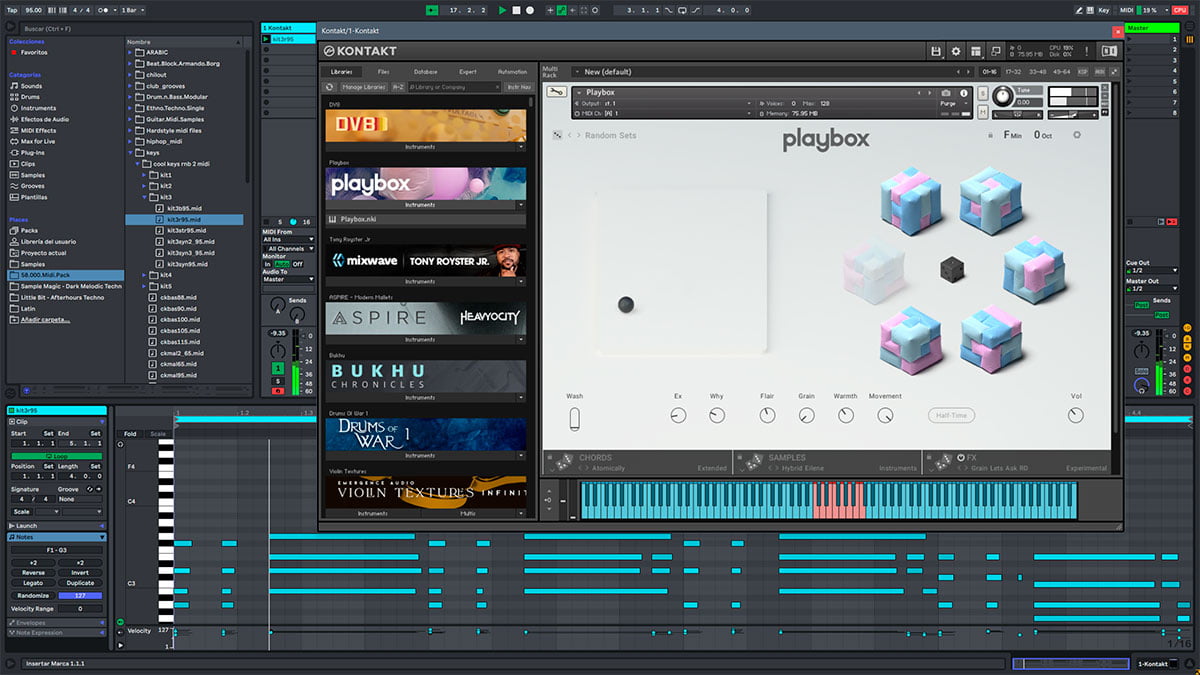Select the Playbox.nki instrument file

(426, 219)
